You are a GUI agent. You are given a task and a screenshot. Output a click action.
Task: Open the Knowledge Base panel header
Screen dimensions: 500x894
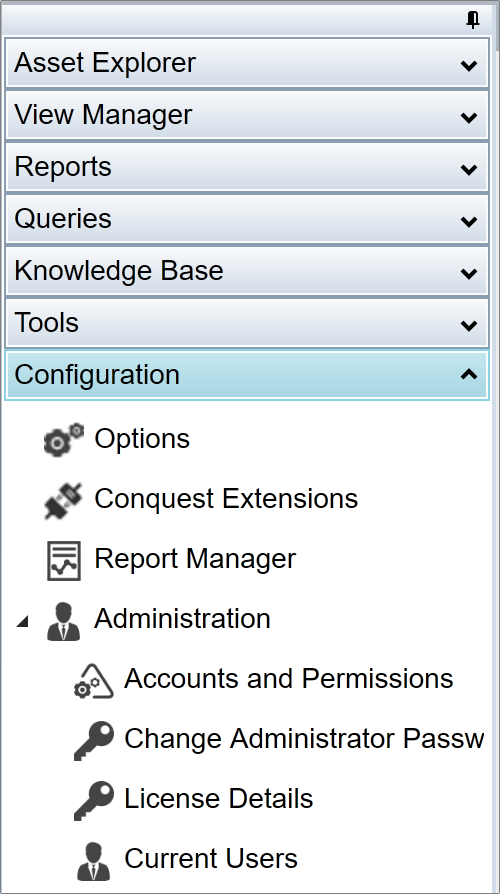coord(247,270)
